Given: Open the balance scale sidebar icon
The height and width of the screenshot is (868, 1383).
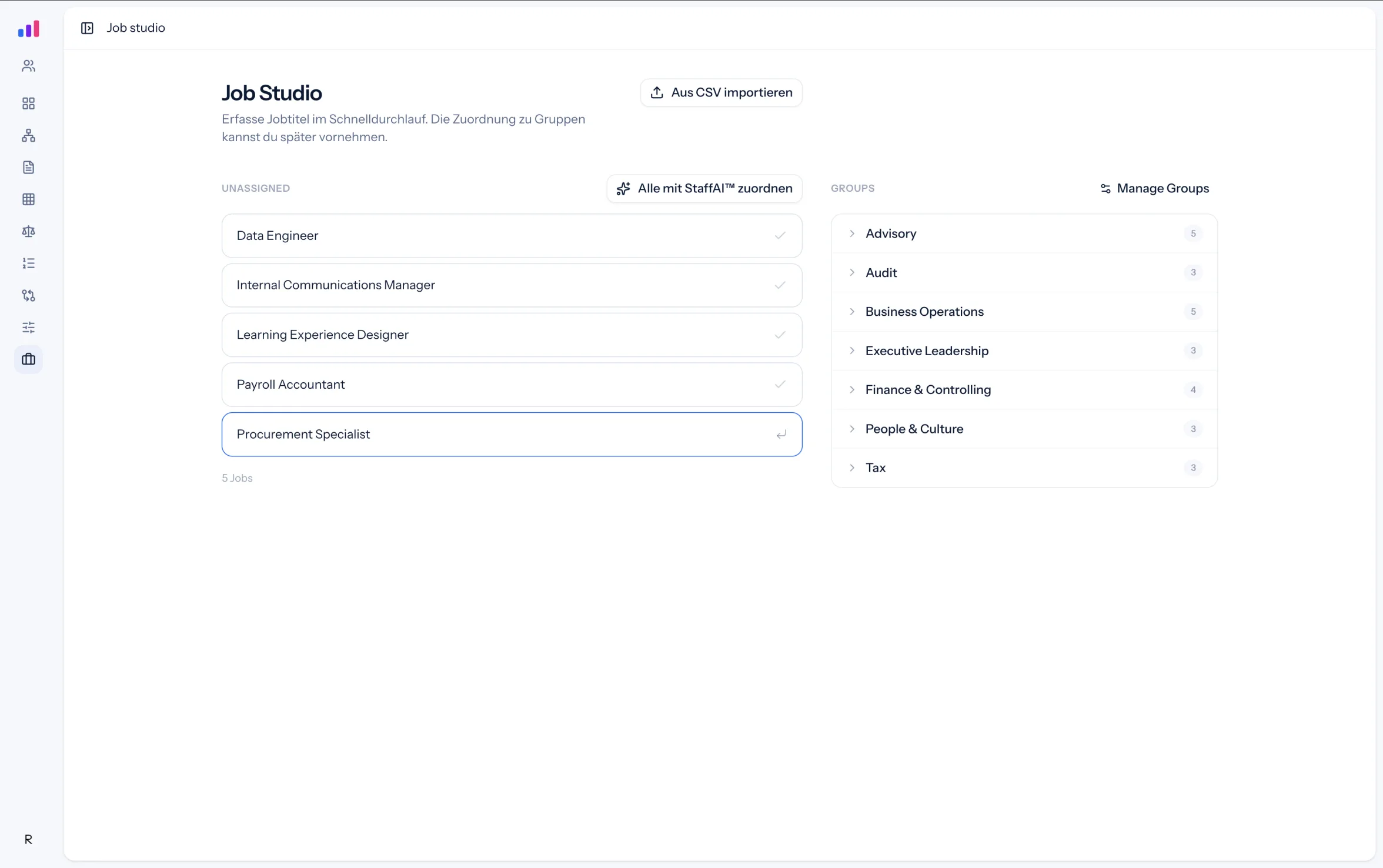Looking at the screenshot, I should tap(28, 232).
